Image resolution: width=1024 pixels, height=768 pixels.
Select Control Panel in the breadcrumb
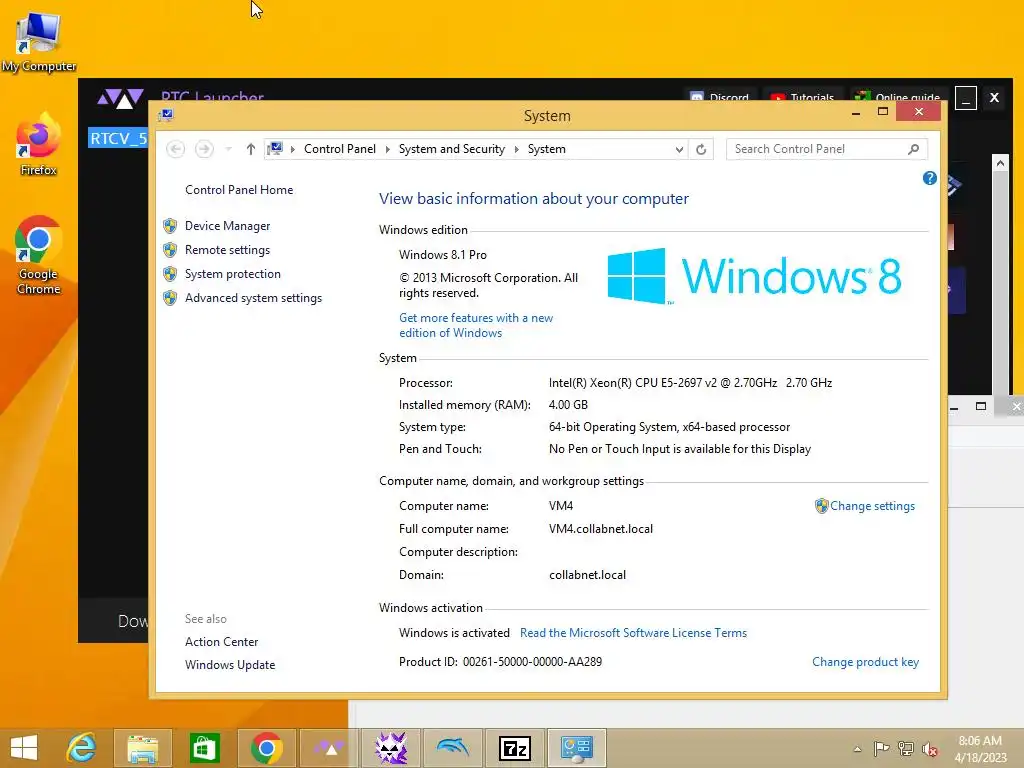(x=340, y=149)
